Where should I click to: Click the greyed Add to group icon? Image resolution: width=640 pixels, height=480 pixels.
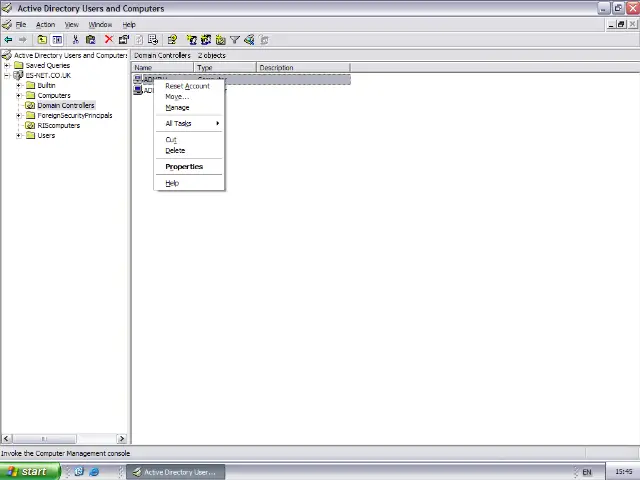point(264,40)
